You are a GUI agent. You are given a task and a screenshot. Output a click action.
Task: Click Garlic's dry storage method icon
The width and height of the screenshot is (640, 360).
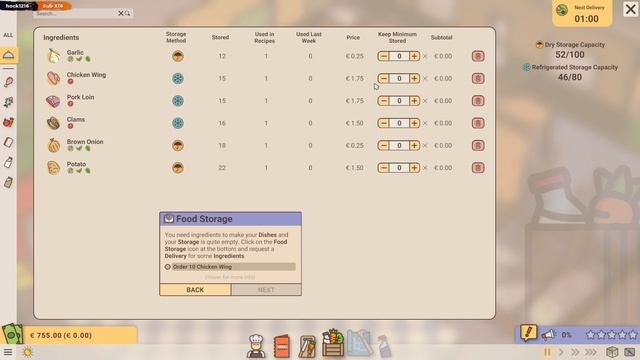pyautogui.click(x=178, y=56)
